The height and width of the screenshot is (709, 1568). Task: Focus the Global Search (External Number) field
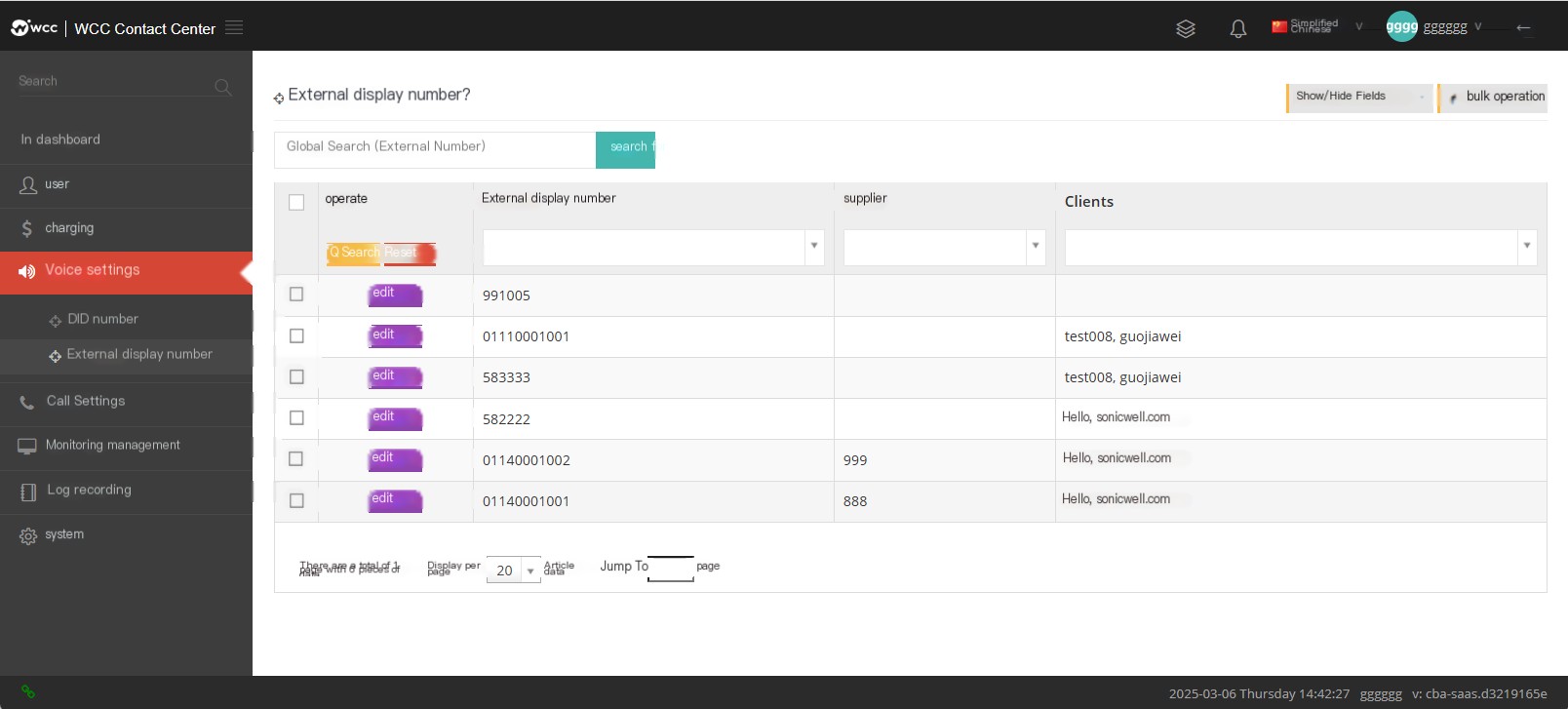pyautogui.click(x=435, y=149)
